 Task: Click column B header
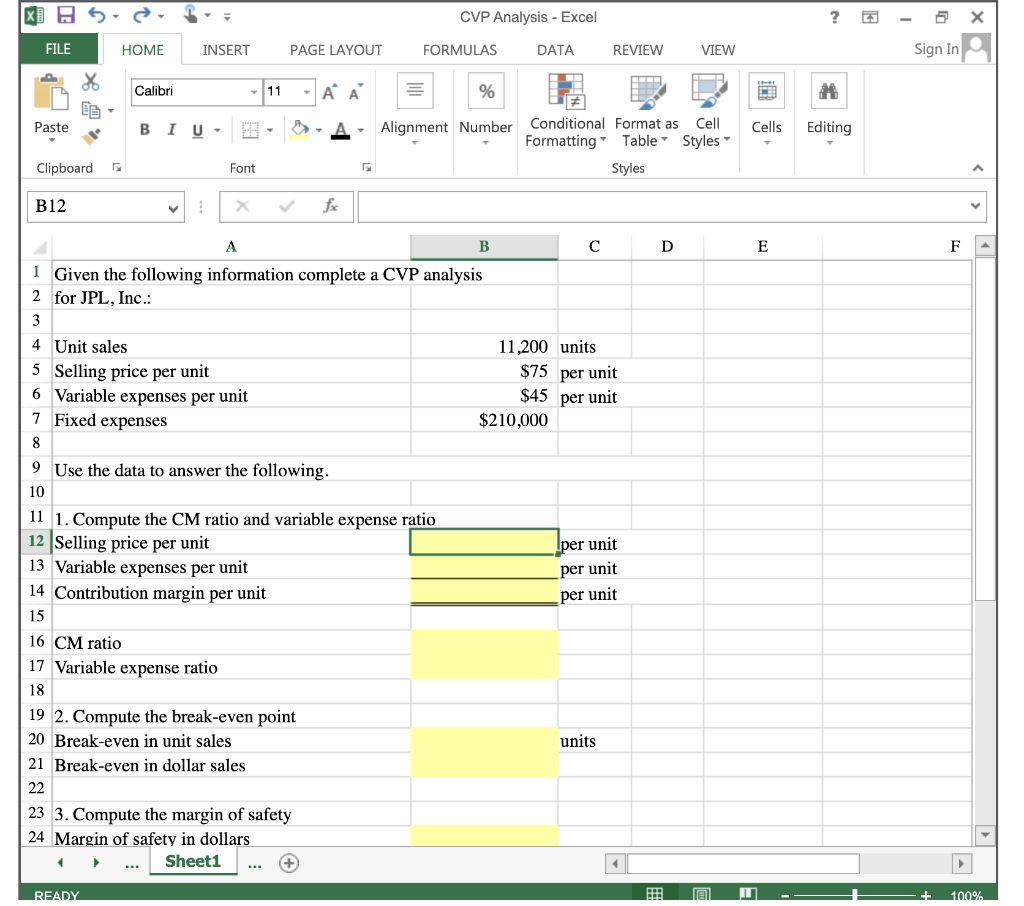pos(484,247)
